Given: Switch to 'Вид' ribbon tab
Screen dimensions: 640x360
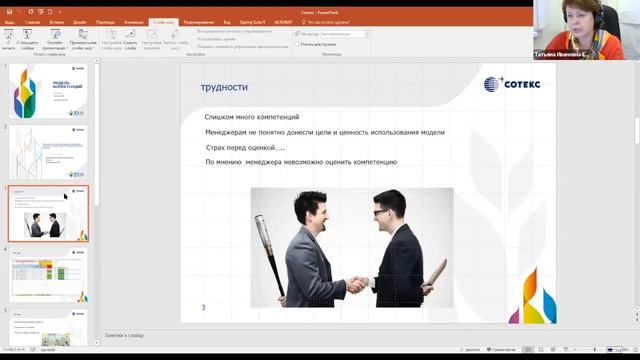Looking at the screenshot, I should (x=227, y=22).
